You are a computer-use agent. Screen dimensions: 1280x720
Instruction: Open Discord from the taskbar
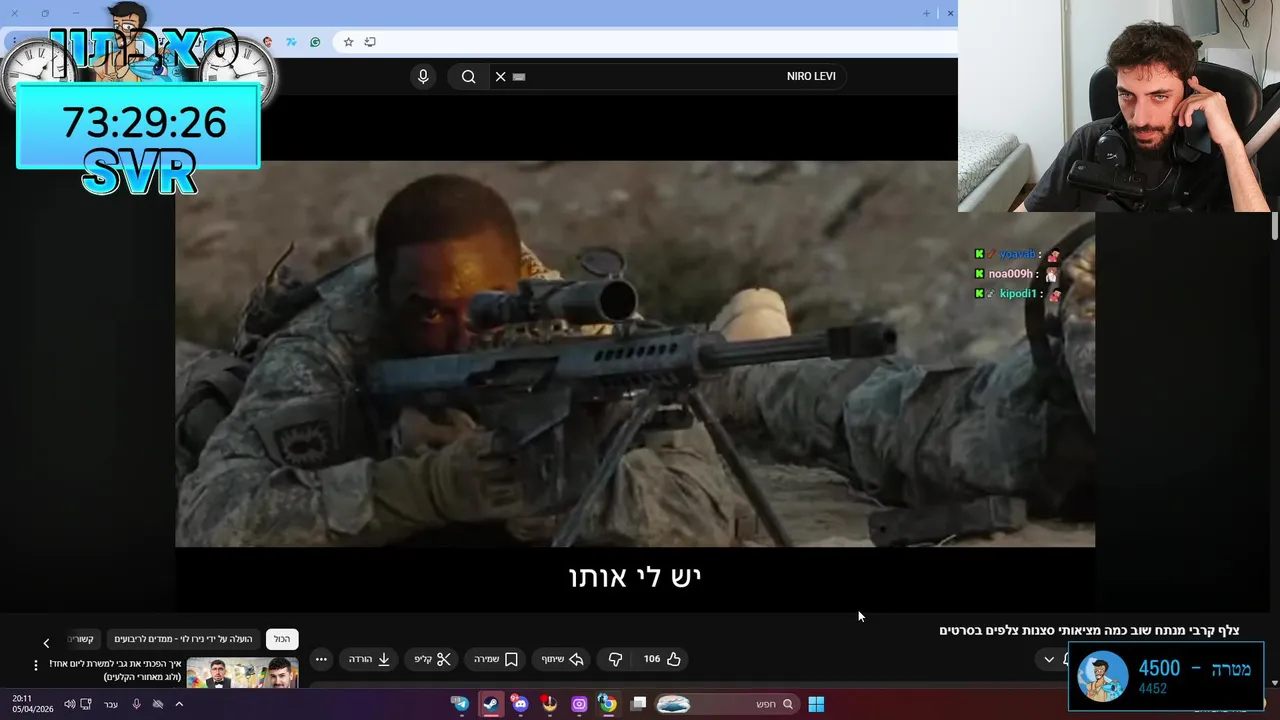519,704
